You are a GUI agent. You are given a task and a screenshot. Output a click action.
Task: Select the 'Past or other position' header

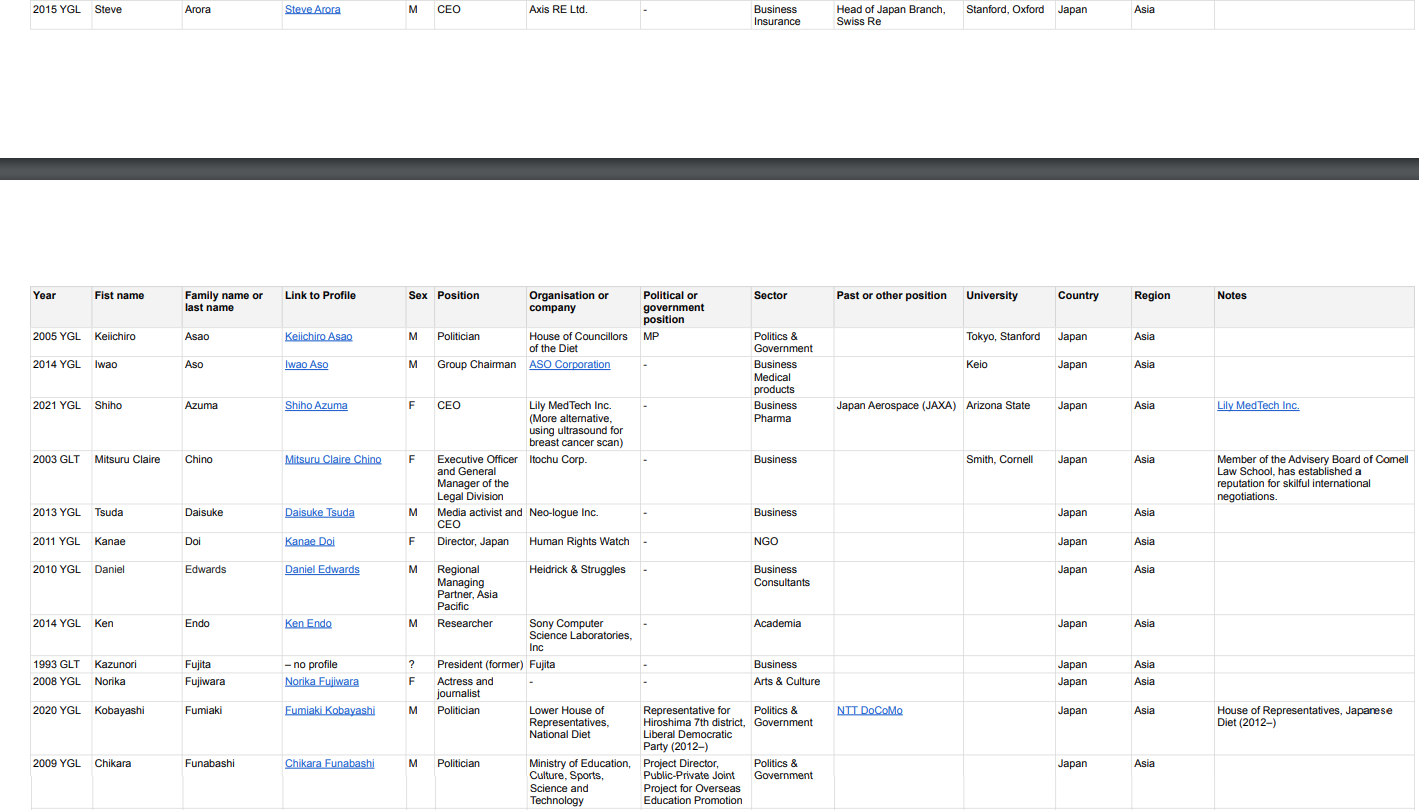pyautogui.click(x=899, y=307)
